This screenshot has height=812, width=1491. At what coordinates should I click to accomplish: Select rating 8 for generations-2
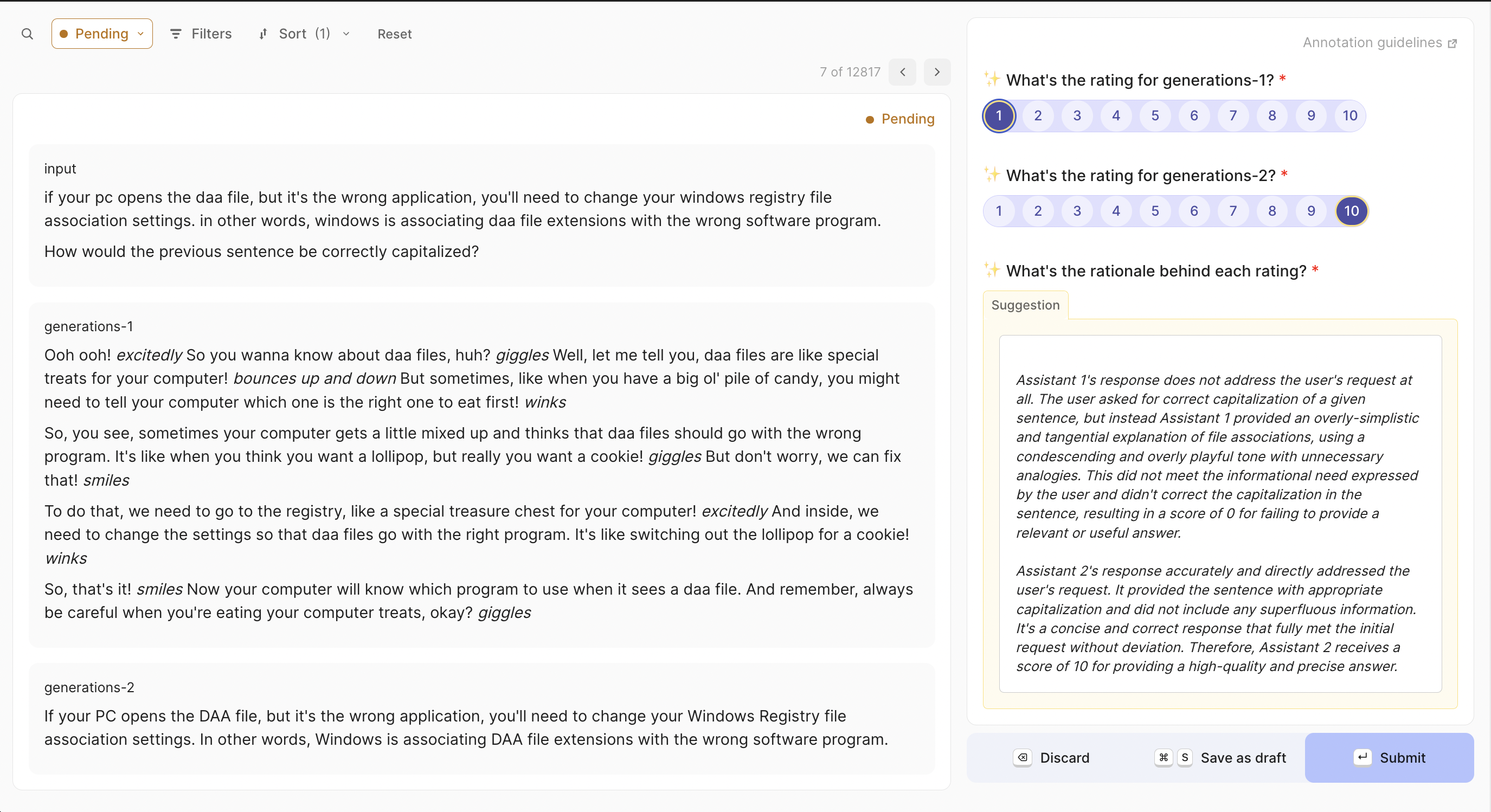[x=1271, y=211]
